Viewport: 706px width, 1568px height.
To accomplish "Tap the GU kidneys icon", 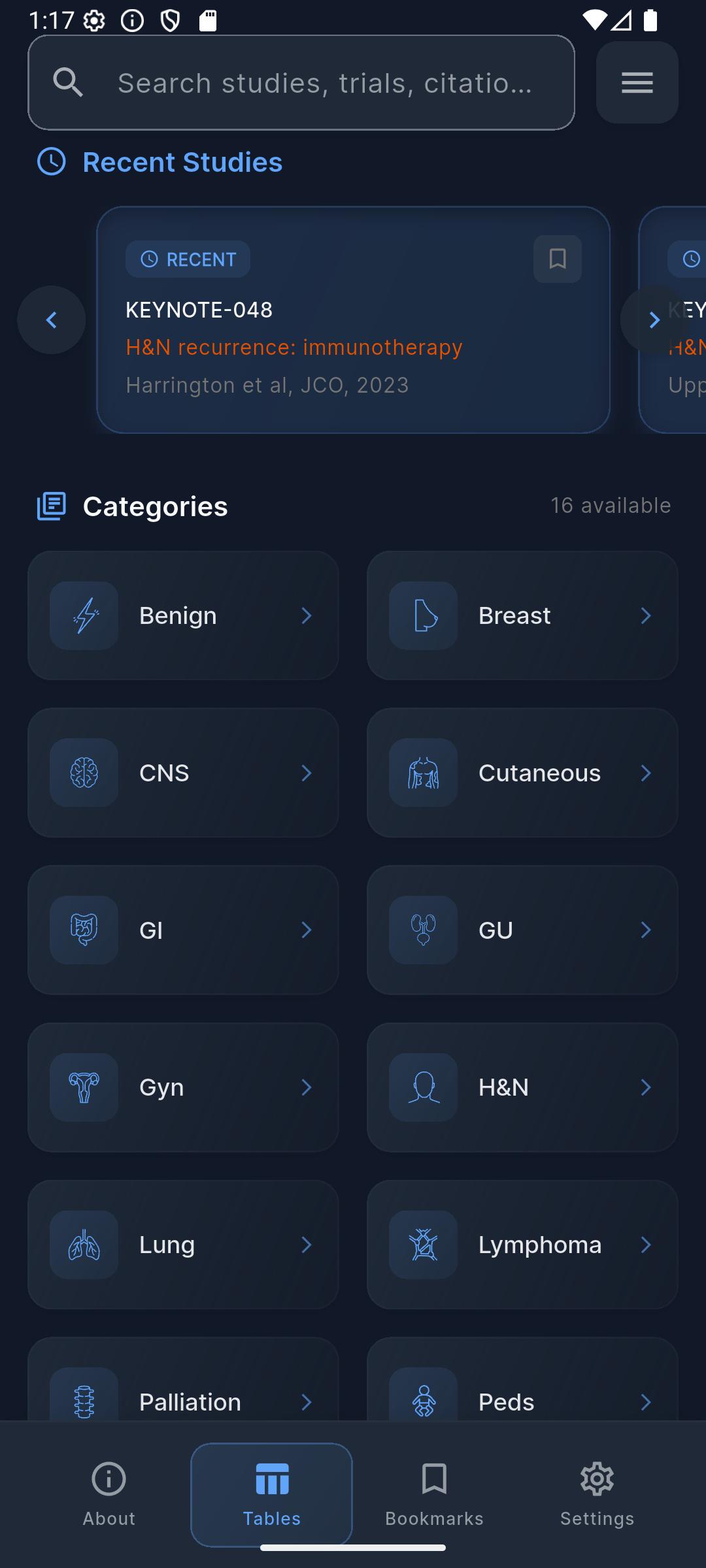I will [423, 930].
